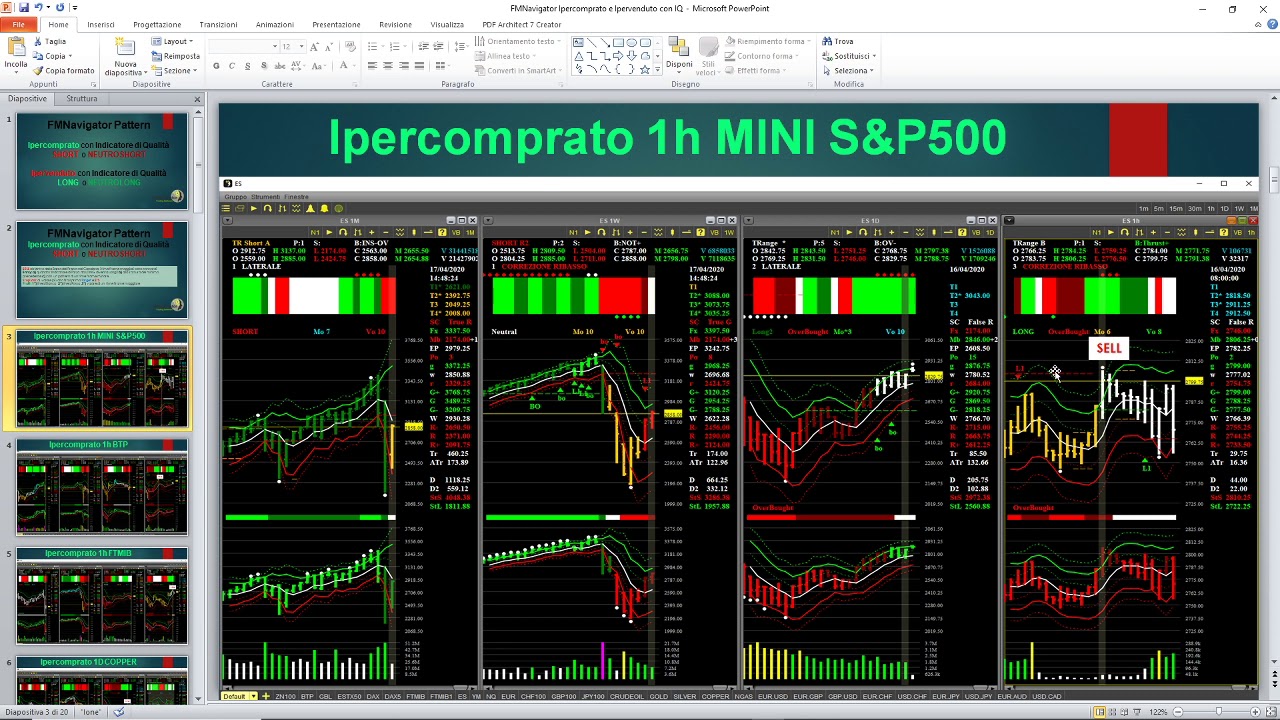Reset slide with Reimposta
Viewport: 1280px width, 720px height.
(176, 56)
